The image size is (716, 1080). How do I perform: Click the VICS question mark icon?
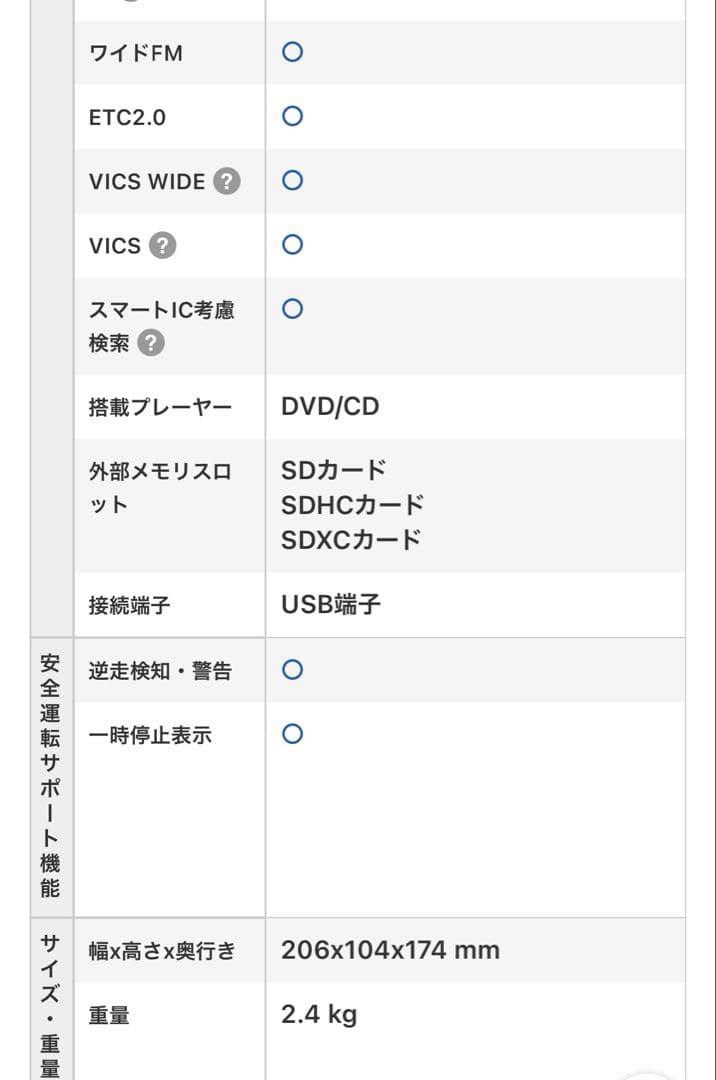pyautogui.click(x=160, y=246)
